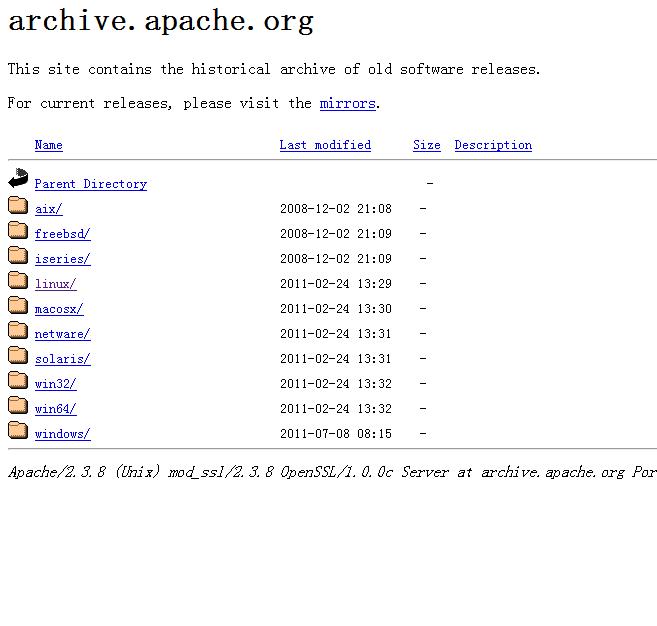657x626 pixels.
Task: Click the linux date 2011-02-24 13:29
Action: point(336,284)
